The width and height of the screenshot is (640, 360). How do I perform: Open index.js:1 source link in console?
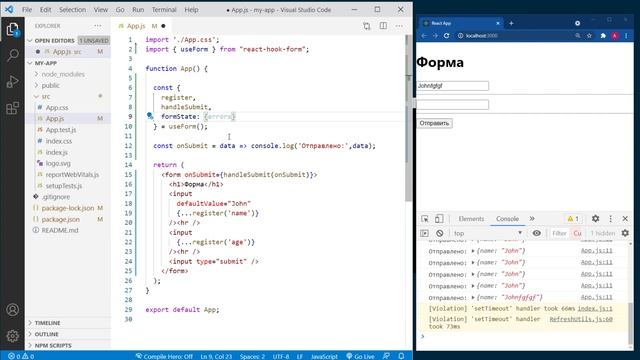coord(595,309)
